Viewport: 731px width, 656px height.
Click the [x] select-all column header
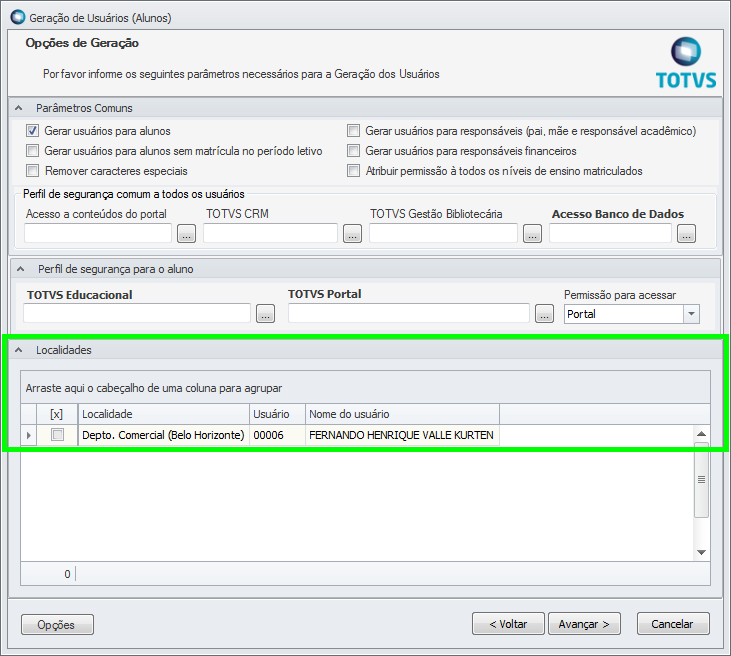pyautogui.click(x=57, y=414)
